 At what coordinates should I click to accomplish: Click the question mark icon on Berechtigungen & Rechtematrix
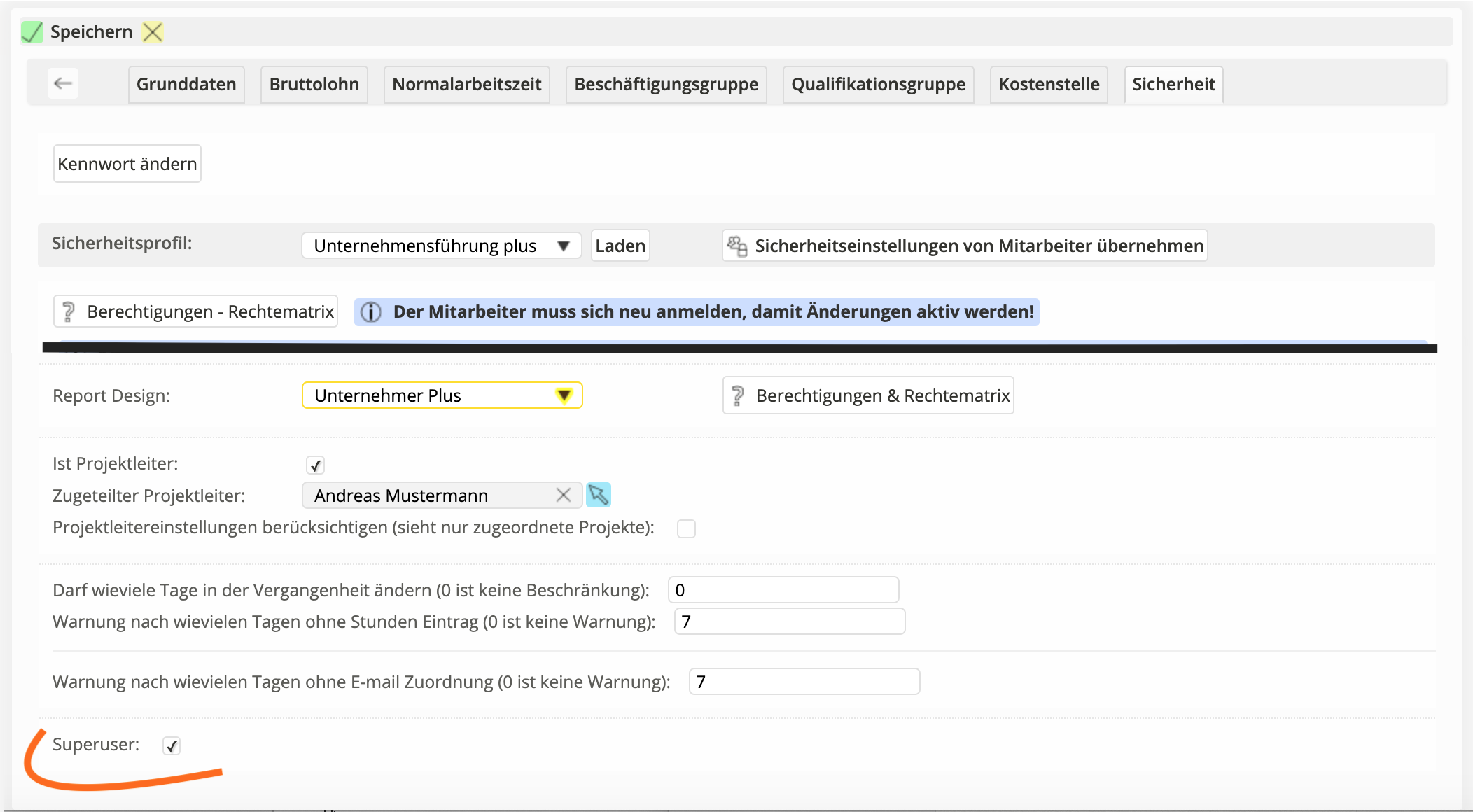[x=739, y=395]
